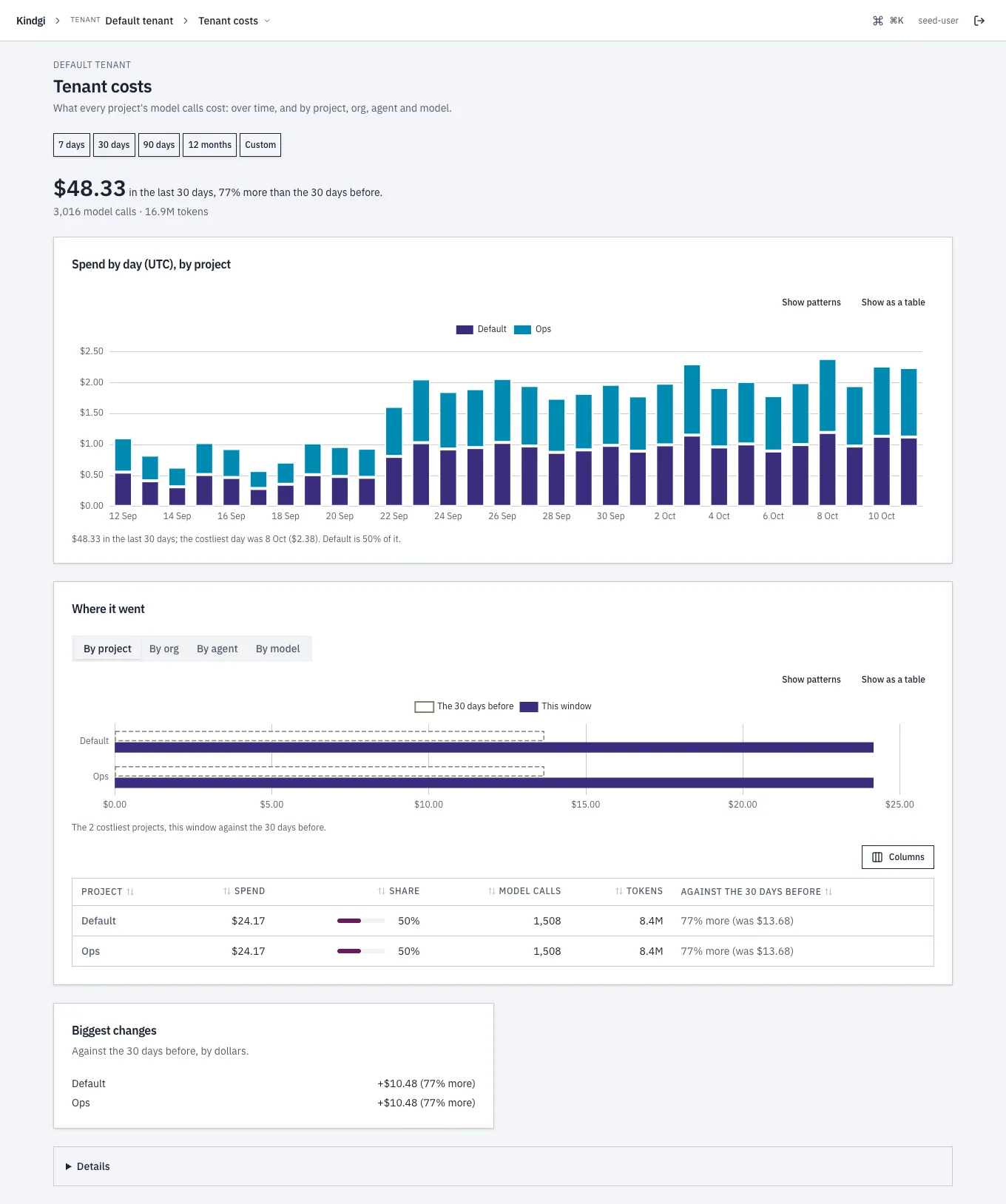Image resolution: width=1006 pixels, height=1204 pixels.
Task: Click the columns icon in Columns button
Action: [877, 857]
